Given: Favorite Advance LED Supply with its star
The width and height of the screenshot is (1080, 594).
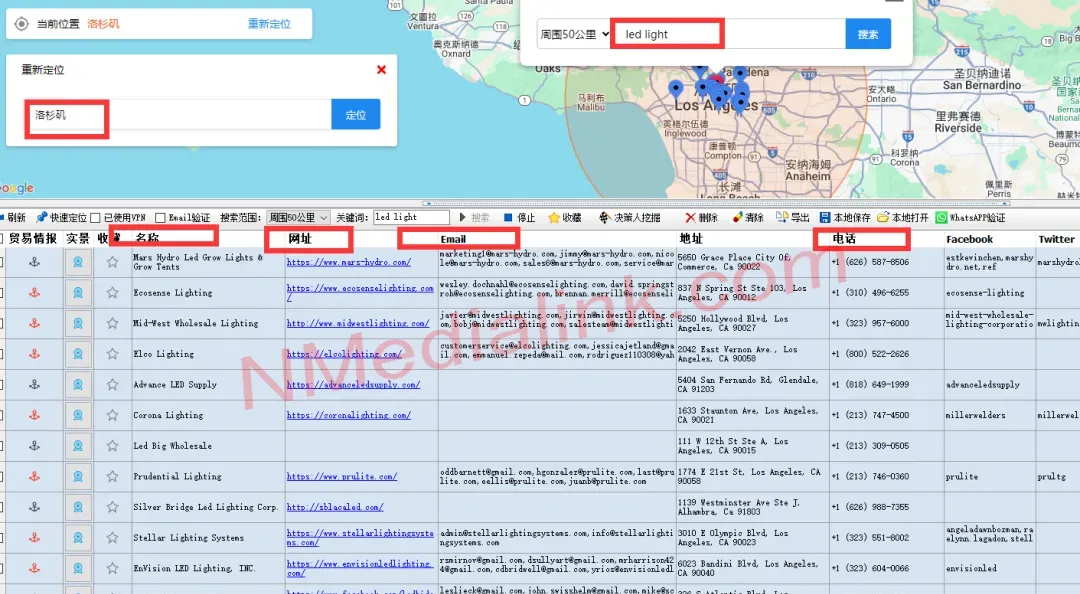Looking at the screenshot, I should [112, 385].
